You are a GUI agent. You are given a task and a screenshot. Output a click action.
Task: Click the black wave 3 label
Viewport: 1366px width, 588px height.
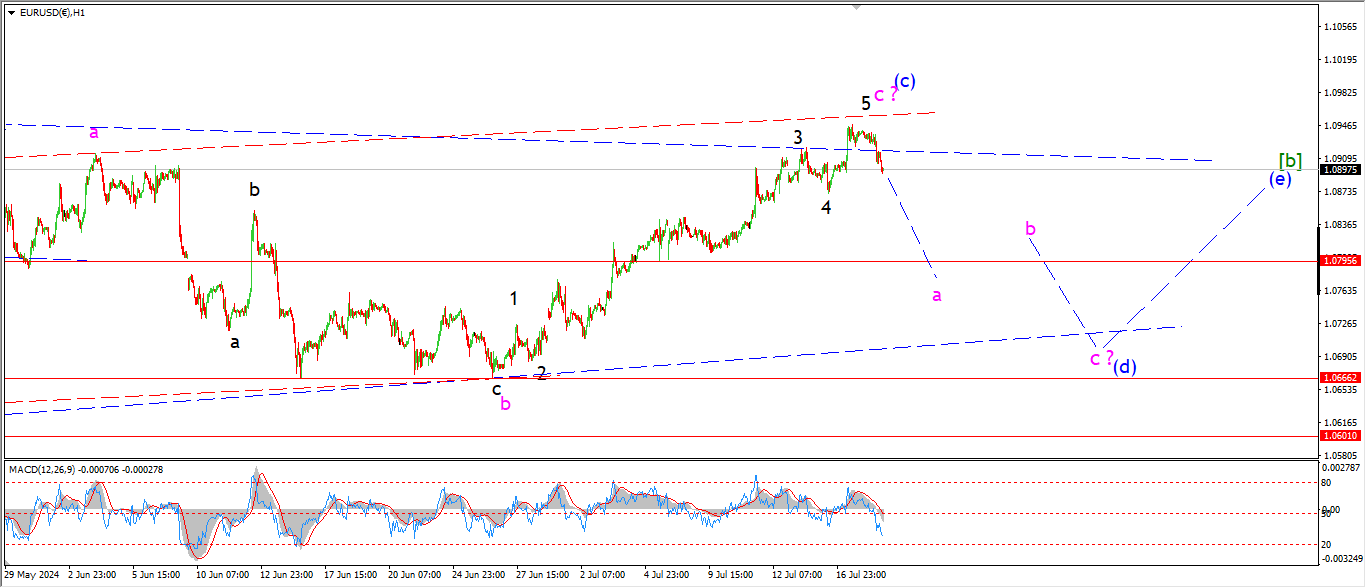point(798,137)
